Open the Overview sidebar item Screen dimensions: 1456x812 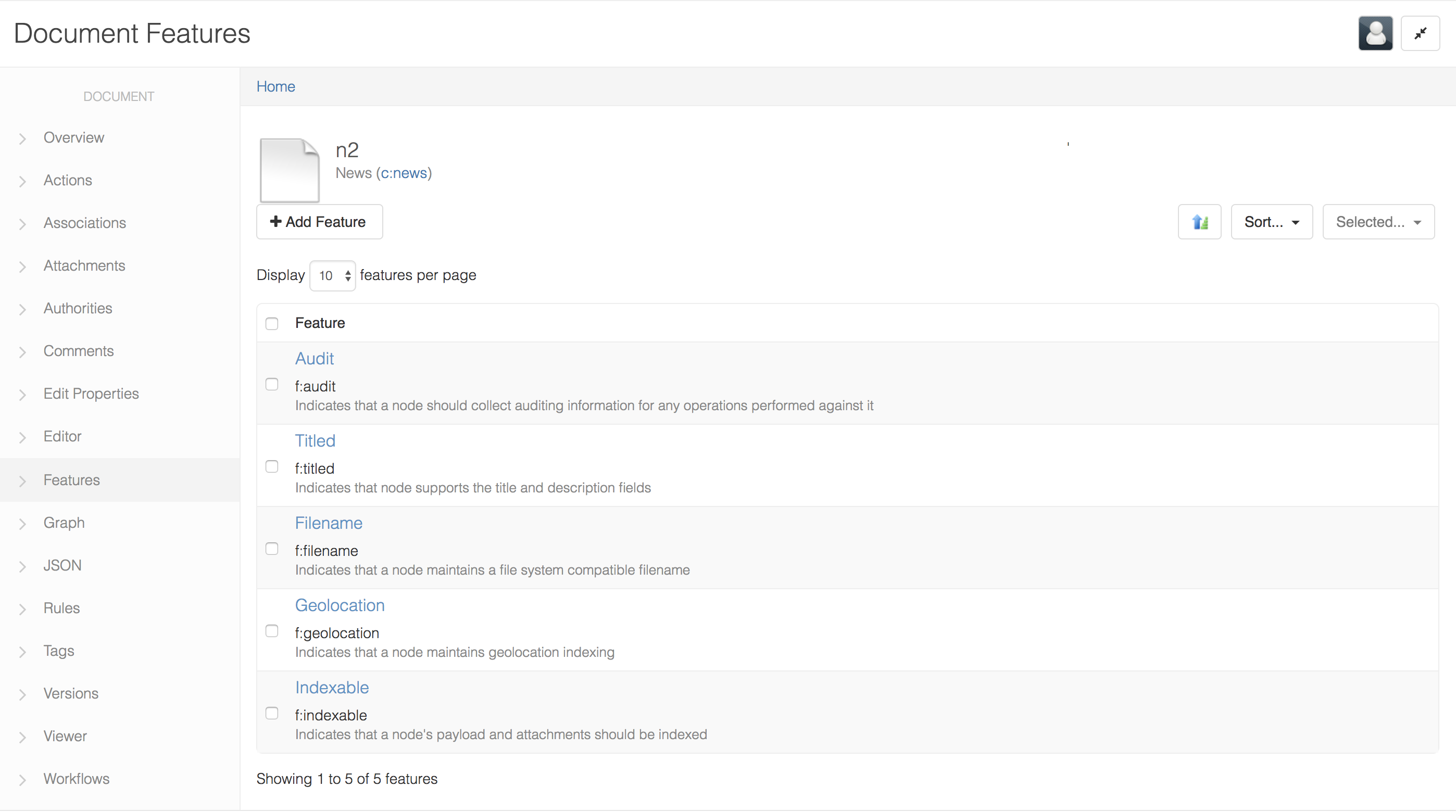tap(73, 137)
